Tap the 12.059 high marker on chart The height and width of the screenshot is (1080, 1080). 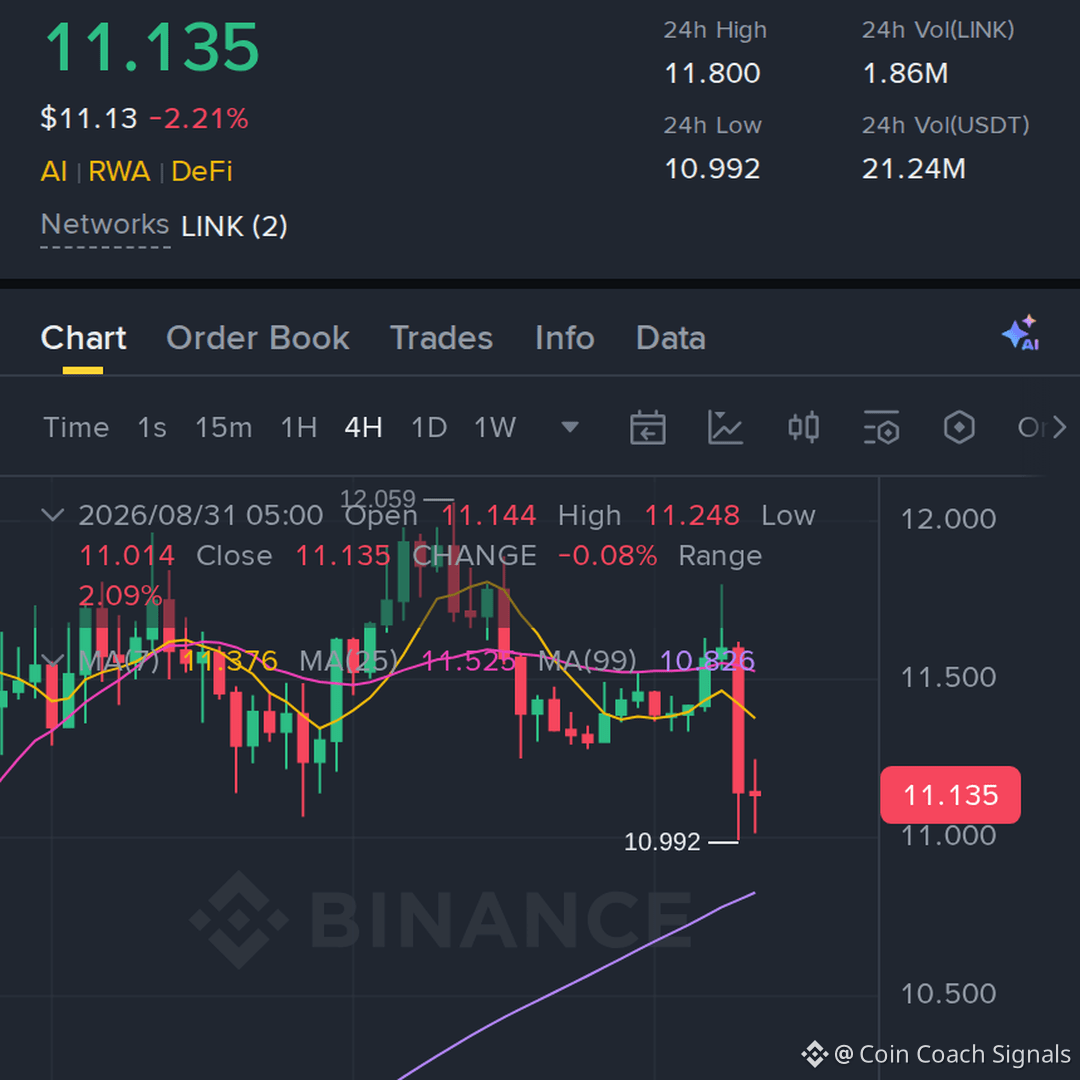[378, 498]
